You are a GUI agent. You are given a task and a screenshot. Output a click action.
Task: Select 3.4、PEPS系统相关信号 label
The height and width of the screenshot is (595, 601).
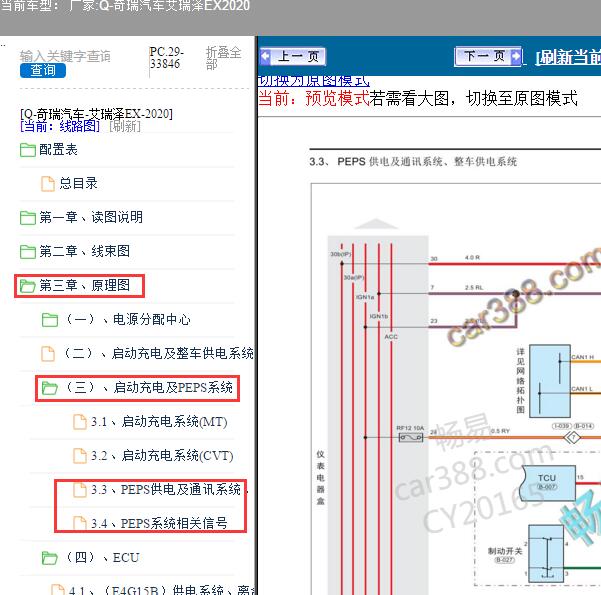(159, 523)
